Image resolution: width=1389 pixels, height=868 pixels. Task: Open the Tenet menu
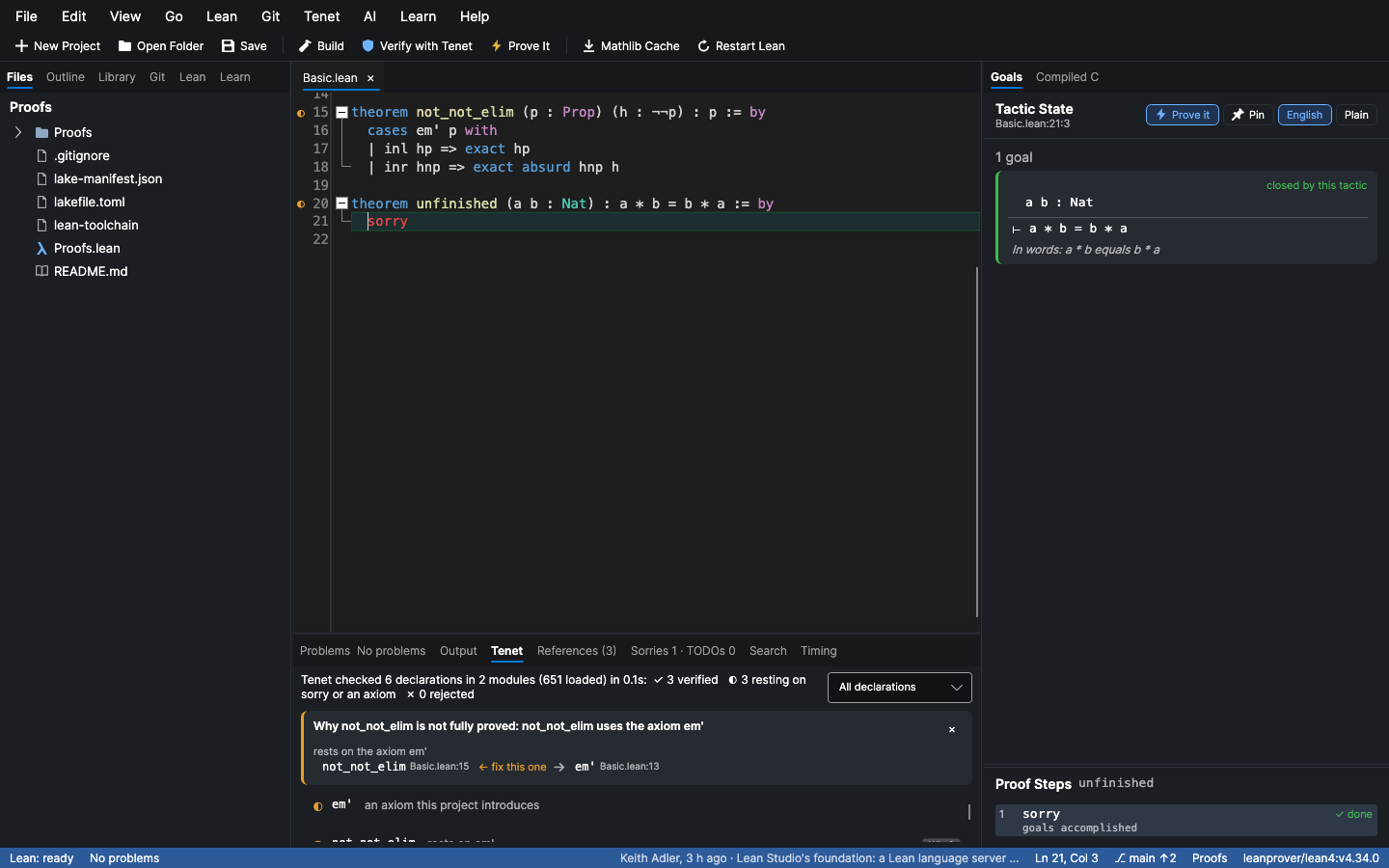(322, 16)
